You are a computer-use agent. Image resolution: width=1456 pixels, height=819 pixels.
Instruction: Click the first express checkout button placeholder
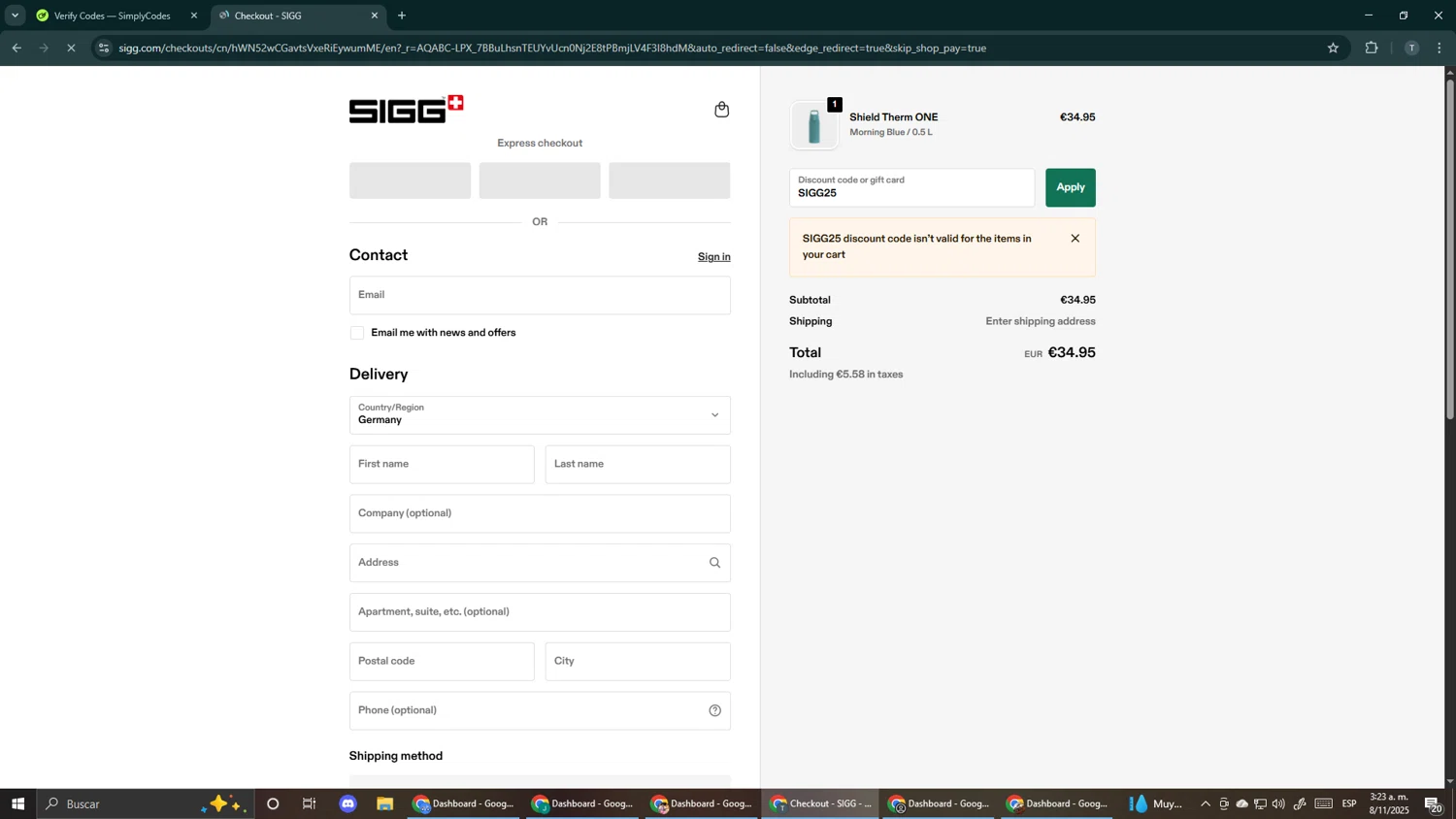point(410,180)
